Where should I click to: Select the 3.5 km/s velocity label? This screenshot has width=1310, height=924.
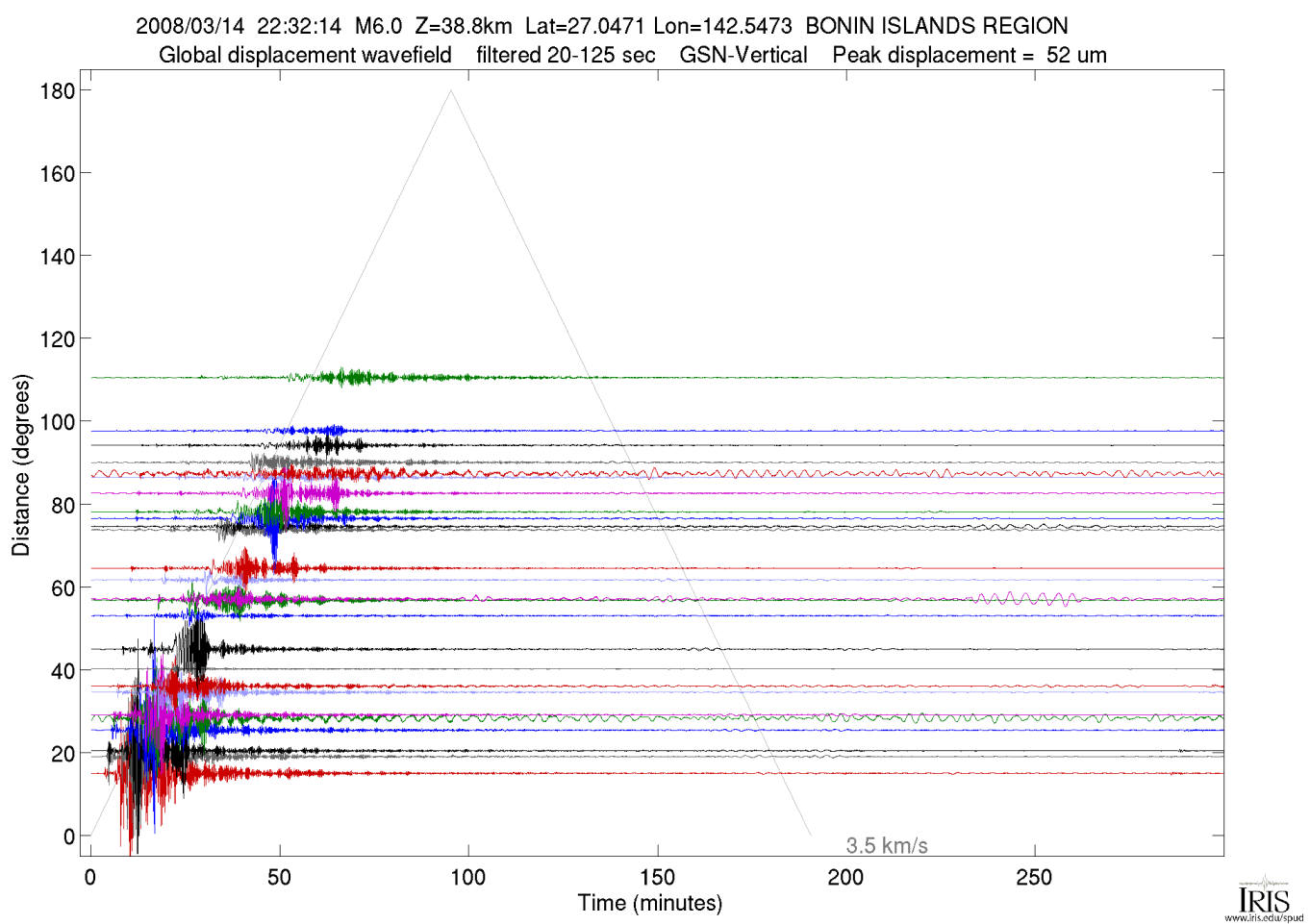[x=886, y=845]
